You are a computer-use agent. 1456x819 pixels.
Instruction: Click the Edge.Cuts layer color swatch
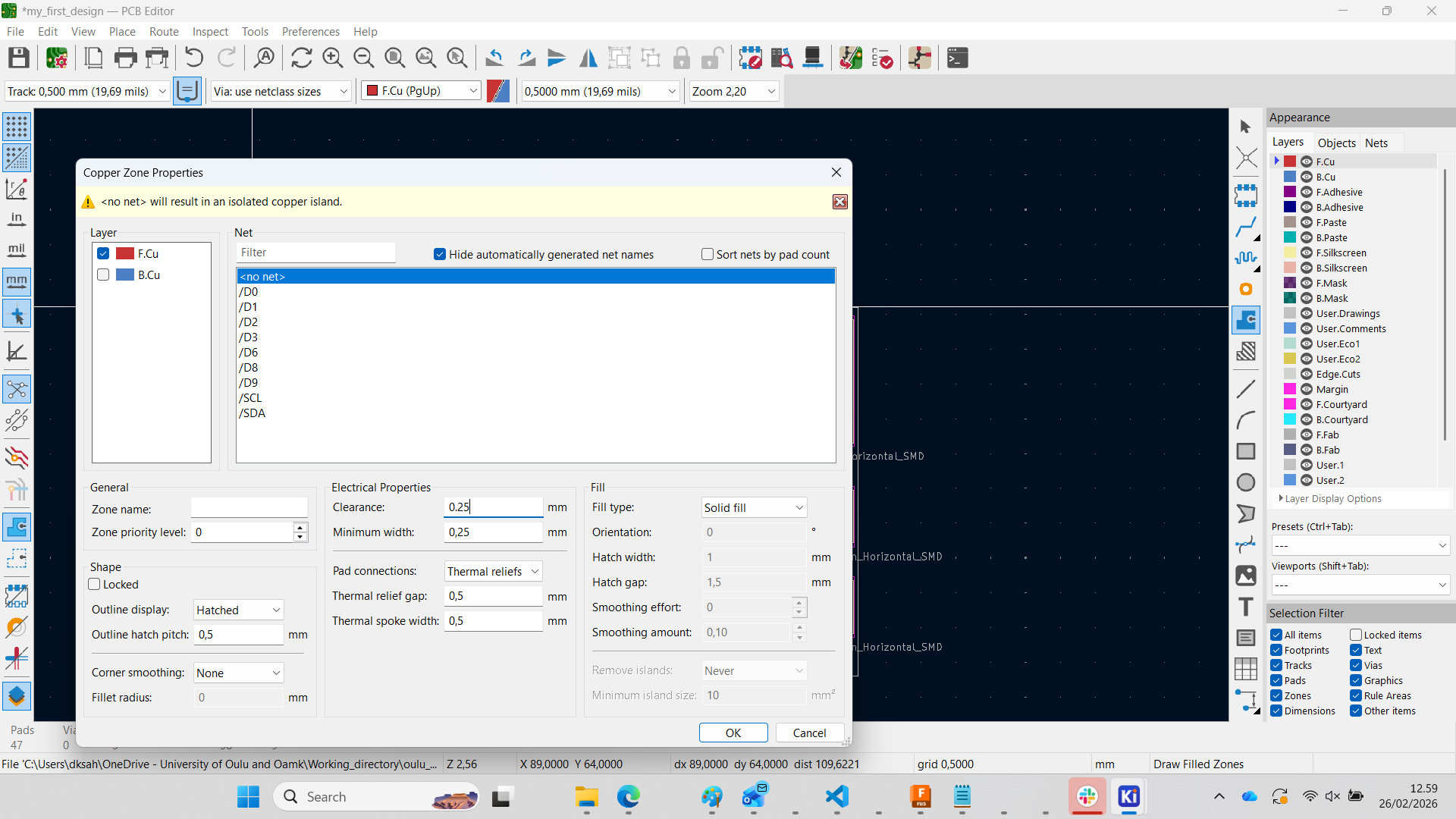(1290, 374)
